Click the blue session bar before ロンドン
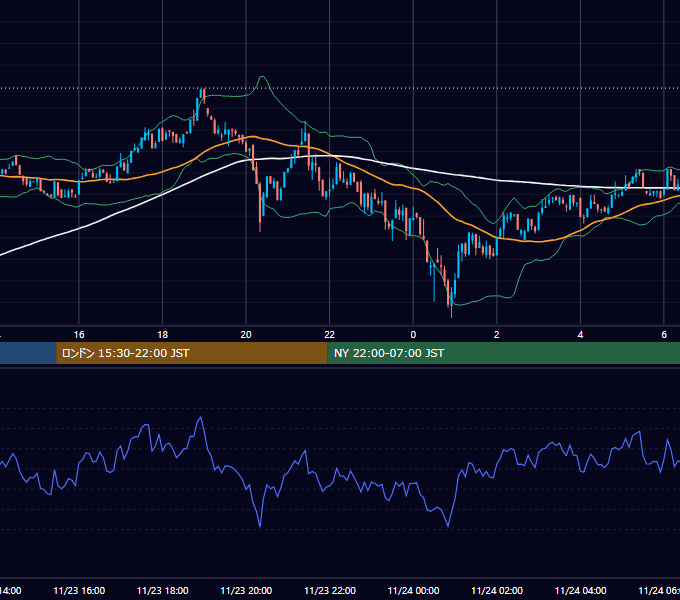Image resolution: width=680 pixels, height=600 pixels. click(28, 353)
